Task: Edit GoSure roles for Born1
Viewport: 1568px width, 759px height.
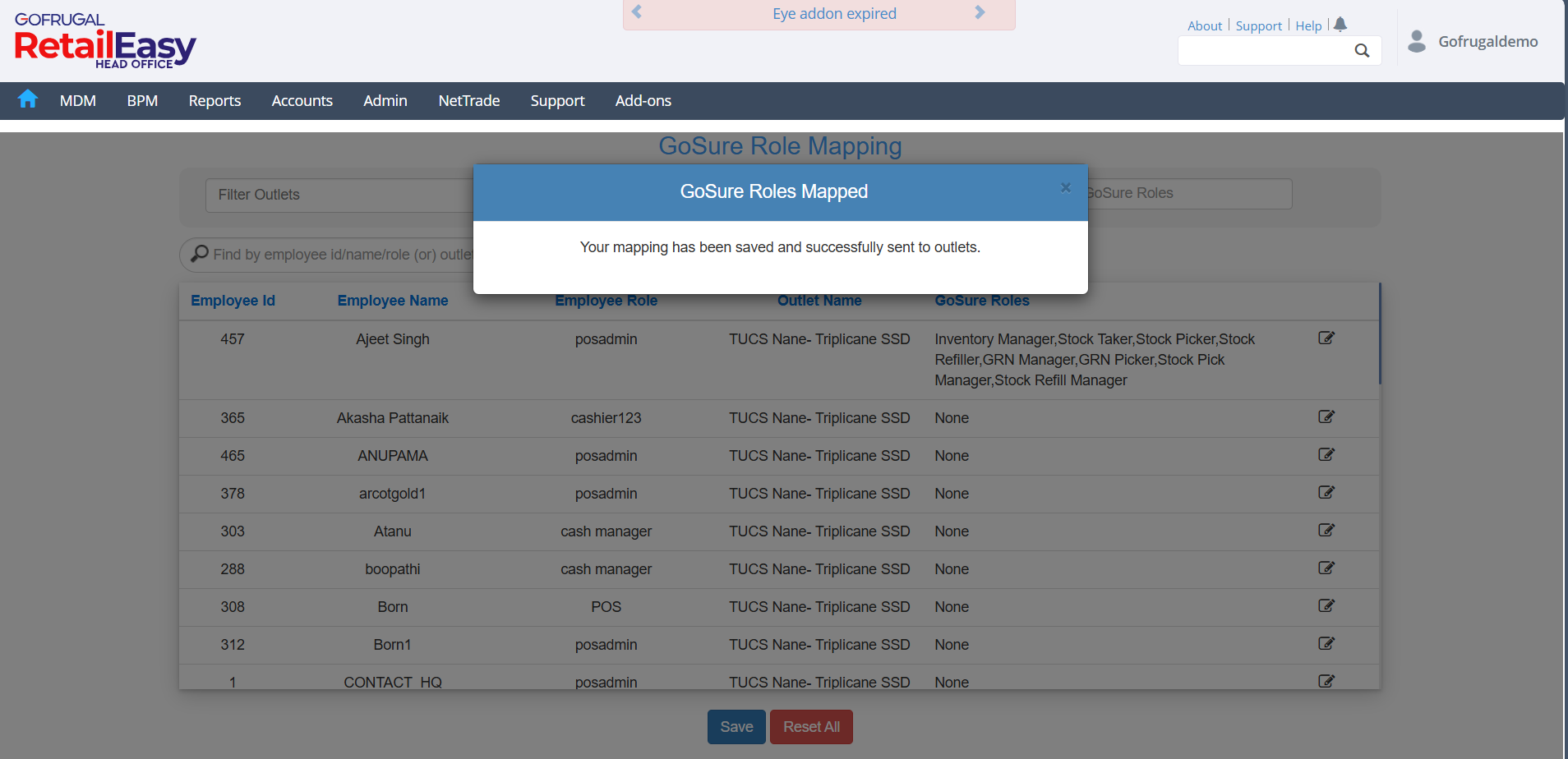Action: (1326, 643)
